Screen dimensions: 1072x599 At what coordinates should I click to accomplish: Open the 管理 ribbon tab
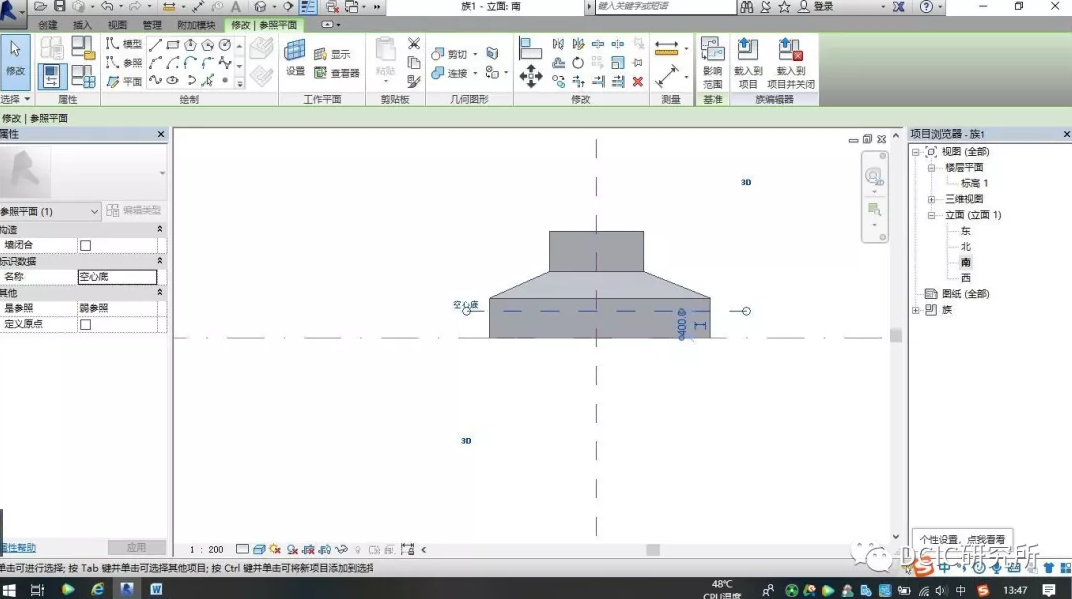pos(152,25)
